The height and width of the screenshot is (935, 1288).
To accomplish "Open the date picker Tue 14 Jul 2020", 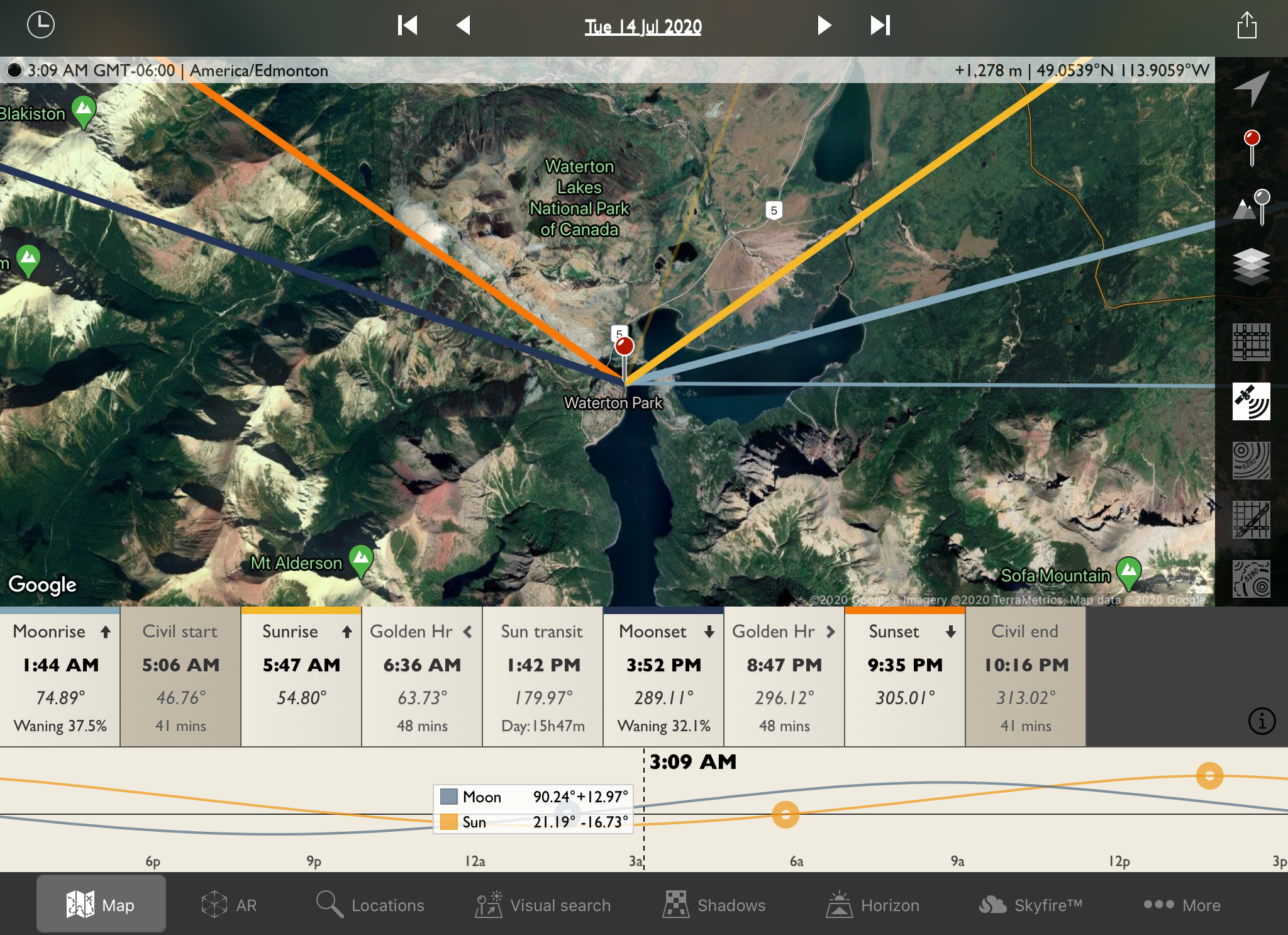I will [x=643, y=26].
